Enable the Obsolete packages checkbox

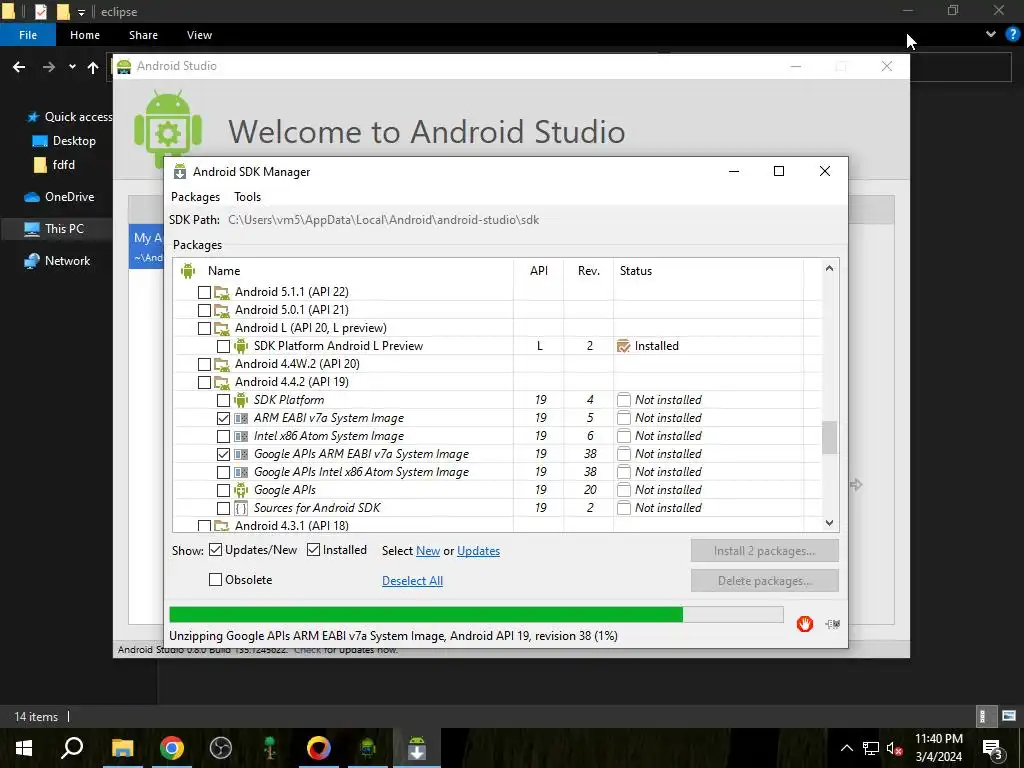click(216, 579)
